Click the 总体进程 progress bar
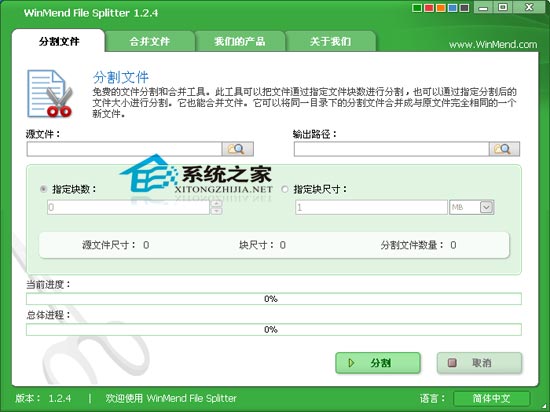 click(x=274, y=330)
